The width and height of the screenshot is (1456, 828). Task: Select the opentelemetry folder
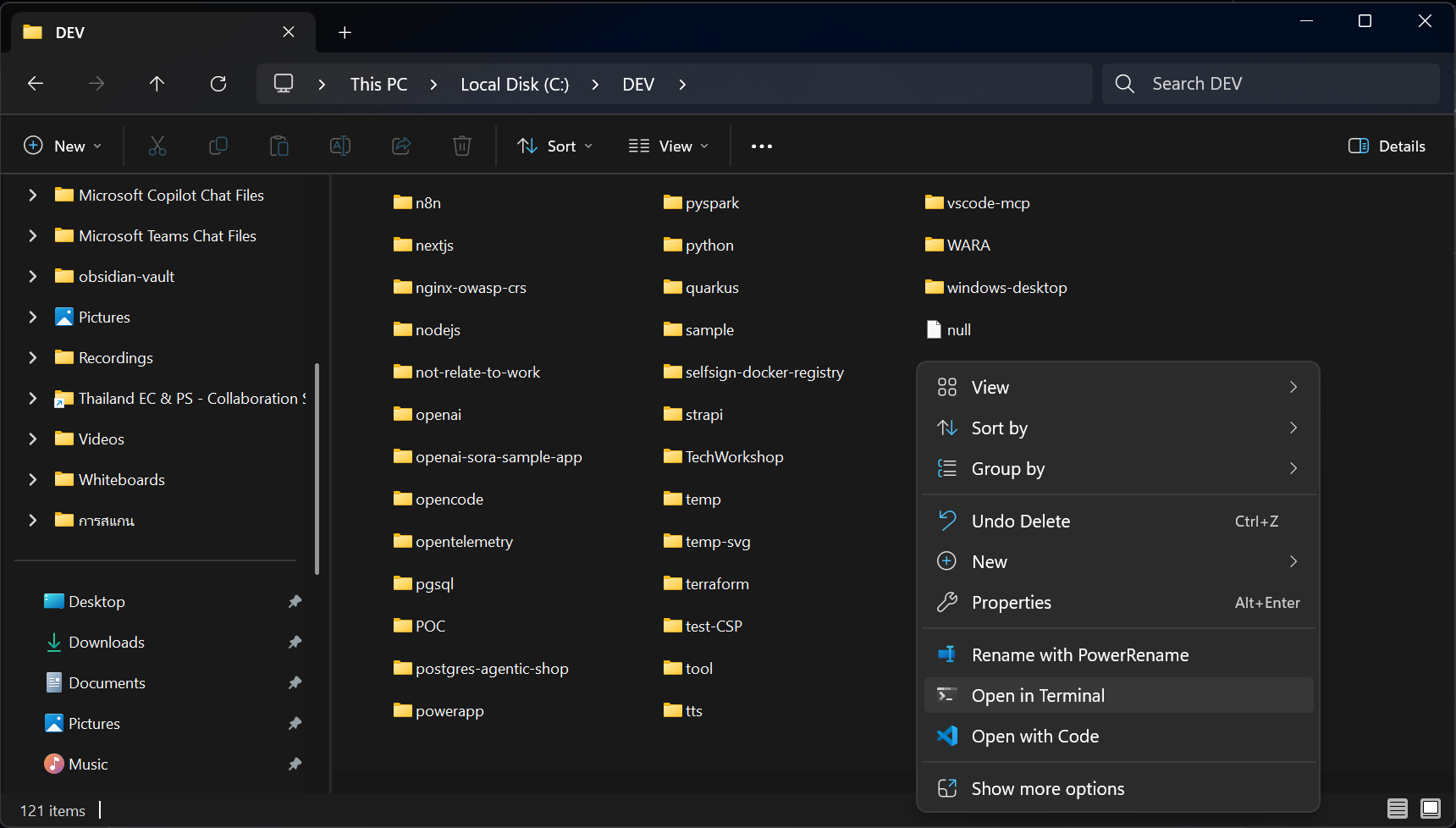tap(454, 541)
